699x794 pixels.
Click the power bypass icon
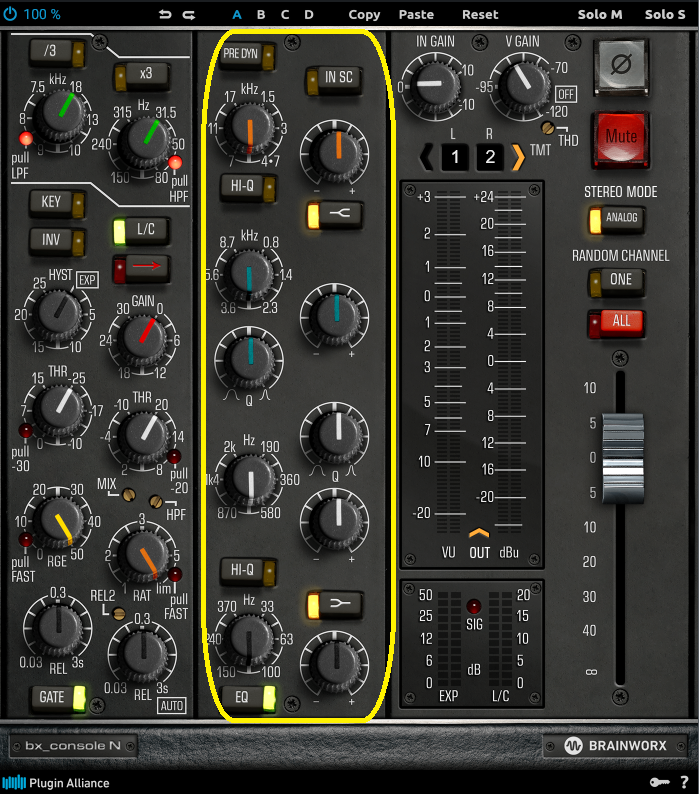click(x=10, y=14)
